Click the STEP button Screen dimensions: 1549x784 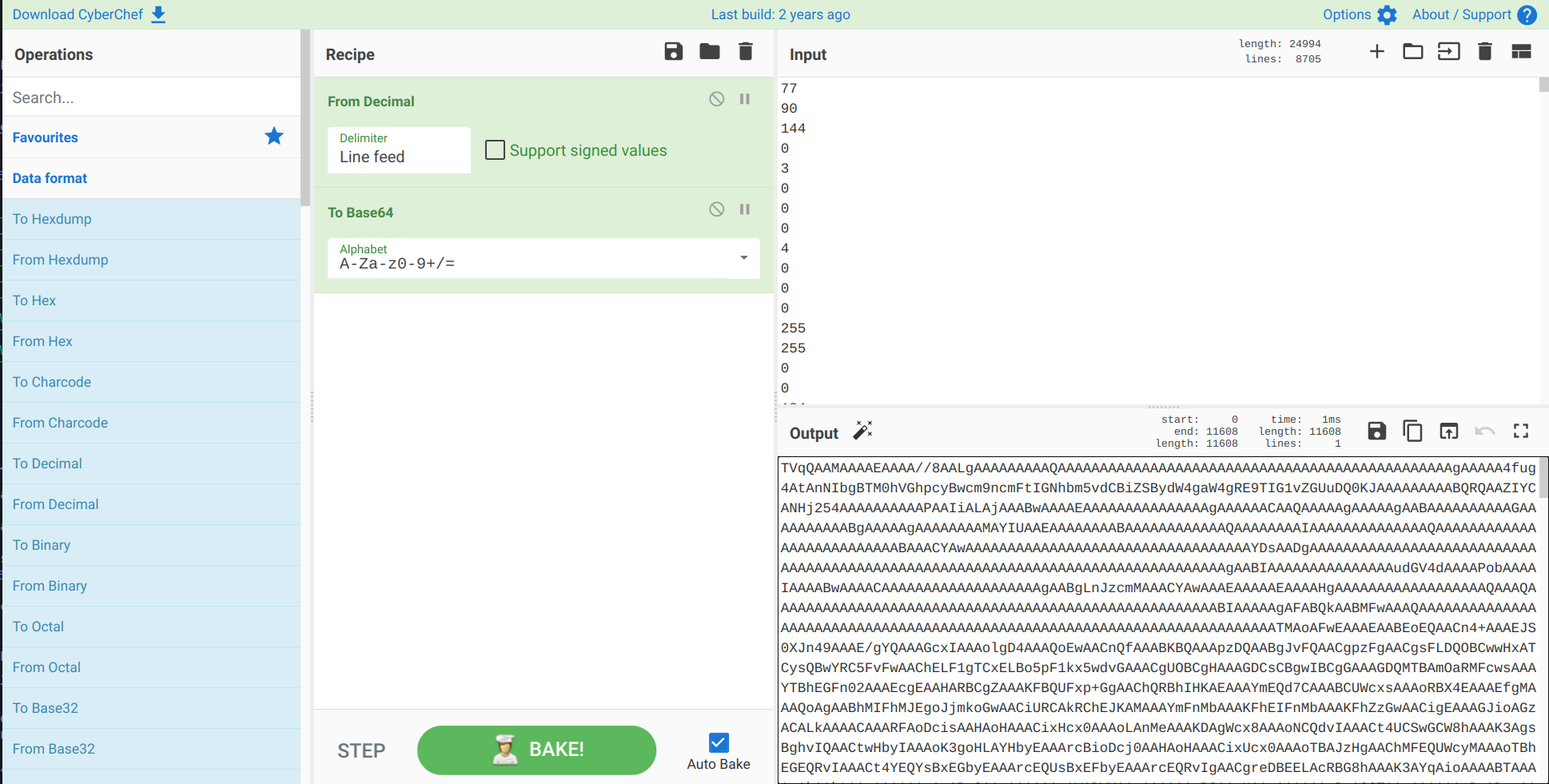point(361,750)
